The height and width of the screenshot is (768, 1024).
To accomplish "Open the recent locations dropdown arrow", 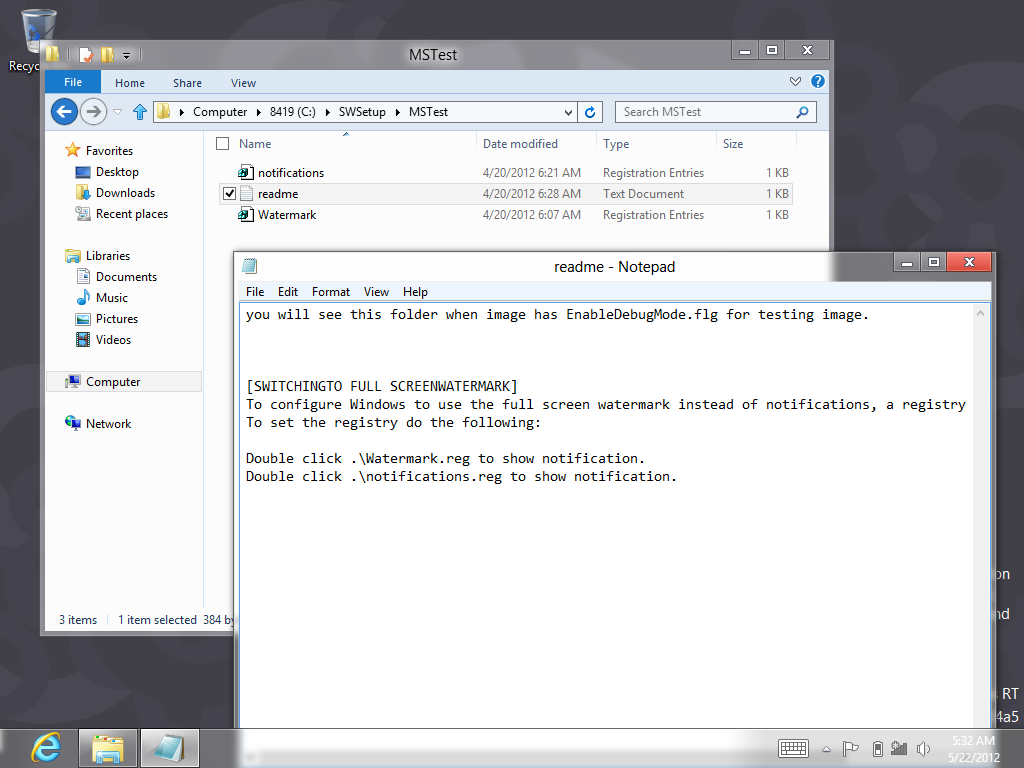I will 118,112.
